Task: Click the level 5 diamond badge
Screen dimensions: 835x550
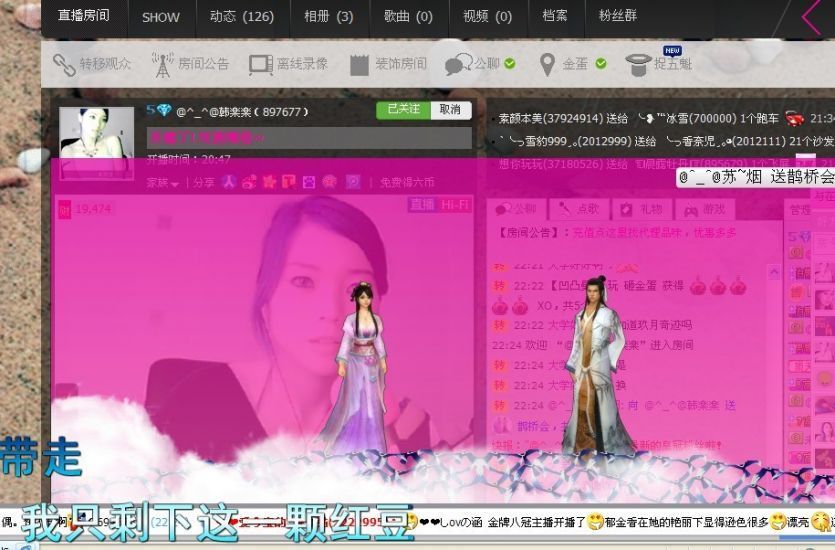Action: point(159,110)
